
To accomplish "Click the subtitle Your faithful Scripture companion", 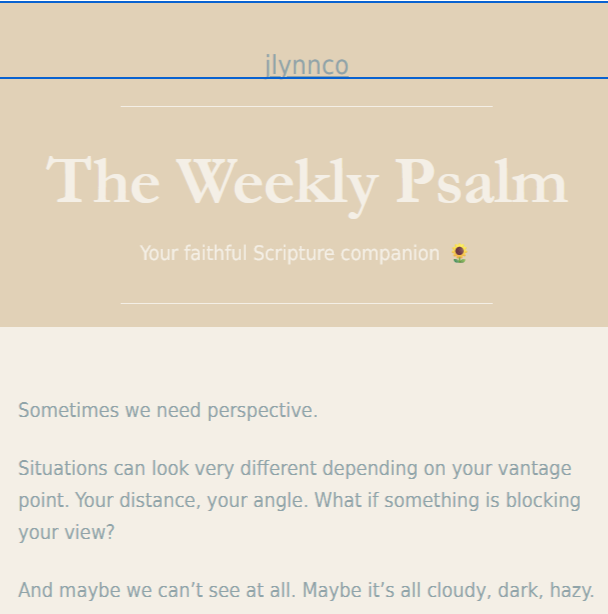I will pyautogui.click(x=290, y=253).
